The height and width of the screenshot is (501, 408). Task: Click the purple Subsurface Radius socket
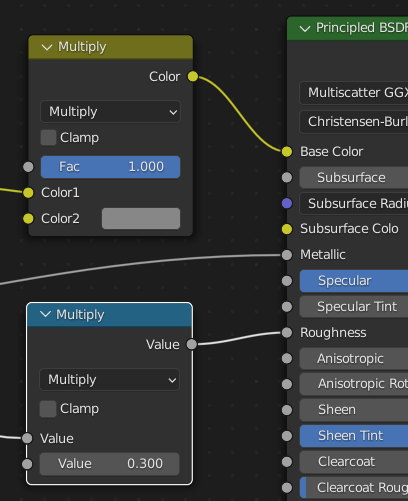point(287,203)
